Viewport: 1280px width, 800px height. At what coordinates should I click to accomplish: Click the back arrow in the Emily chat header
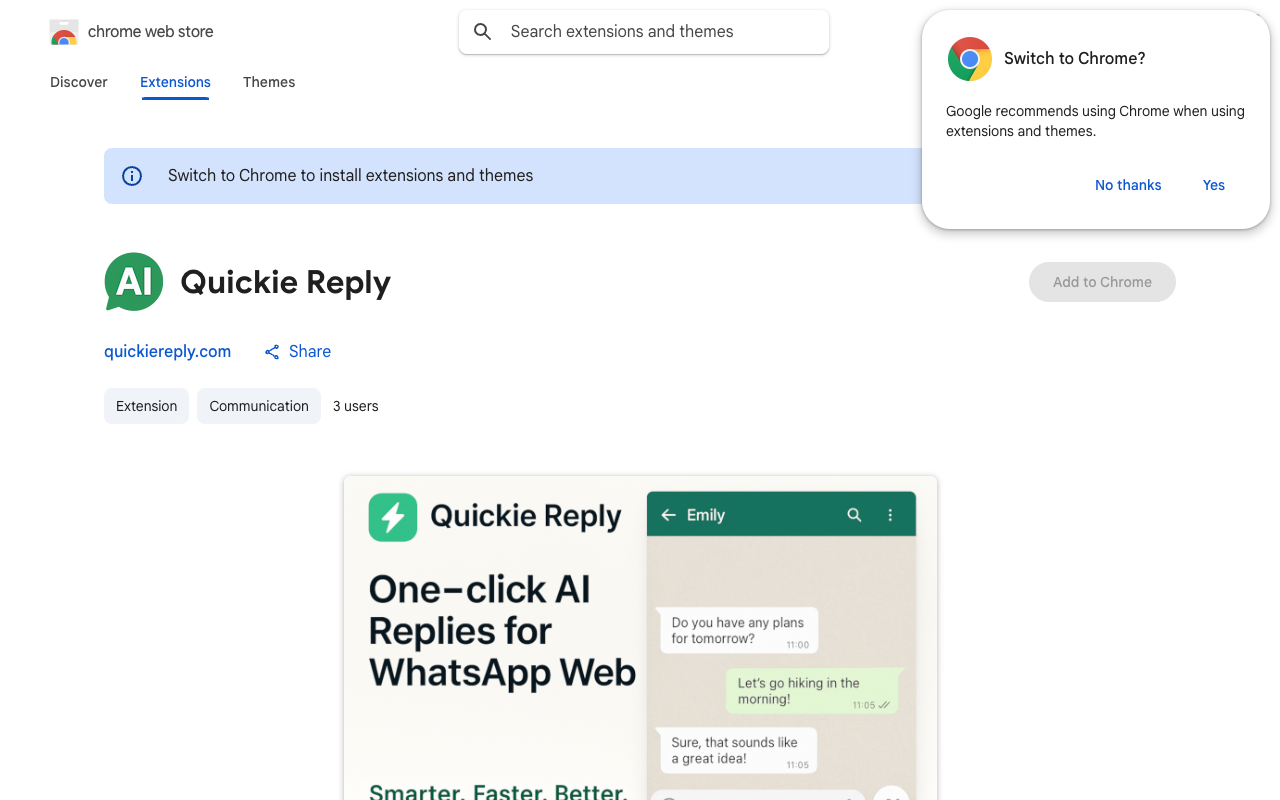668,514
